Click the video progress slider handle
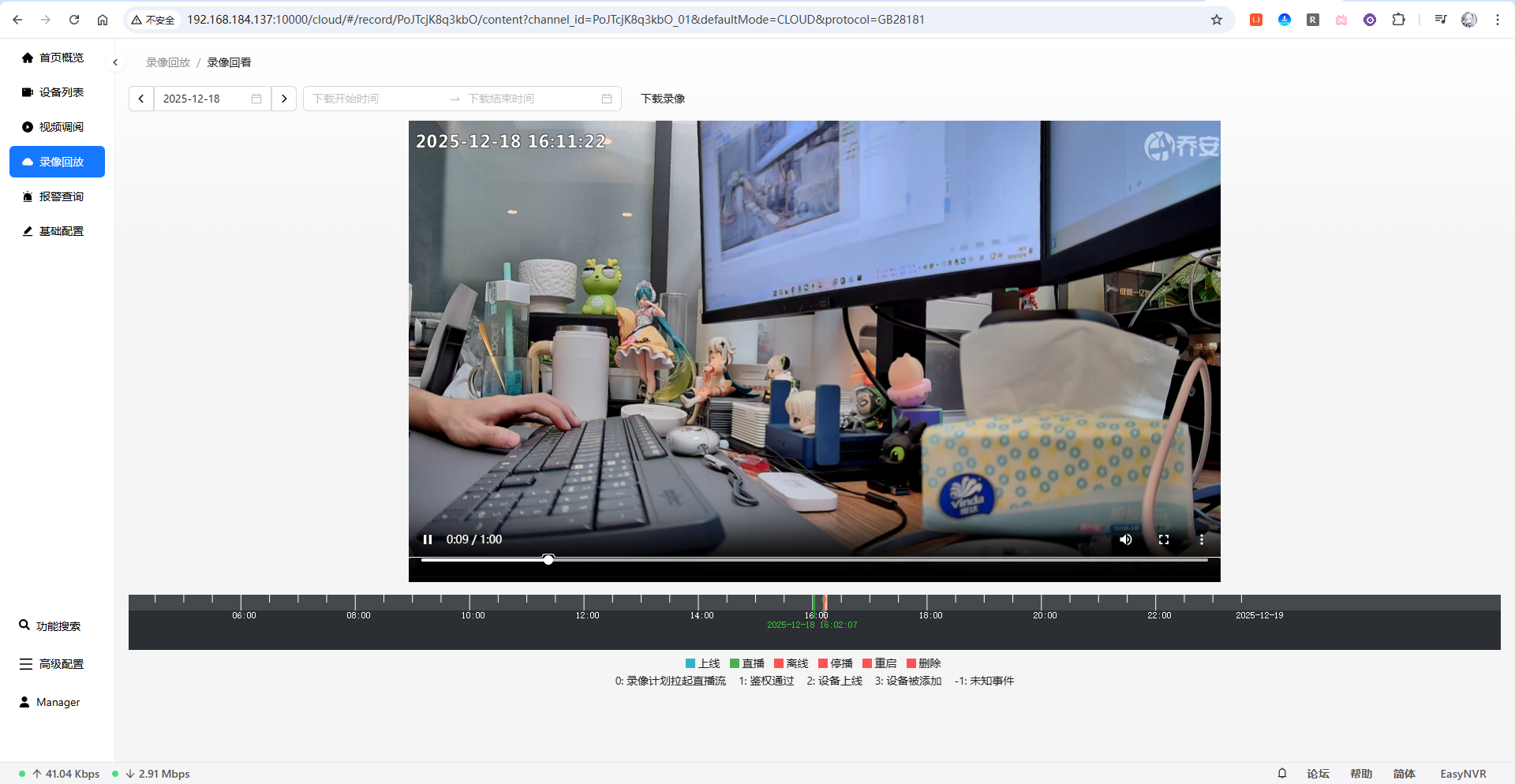 (548, 559)
